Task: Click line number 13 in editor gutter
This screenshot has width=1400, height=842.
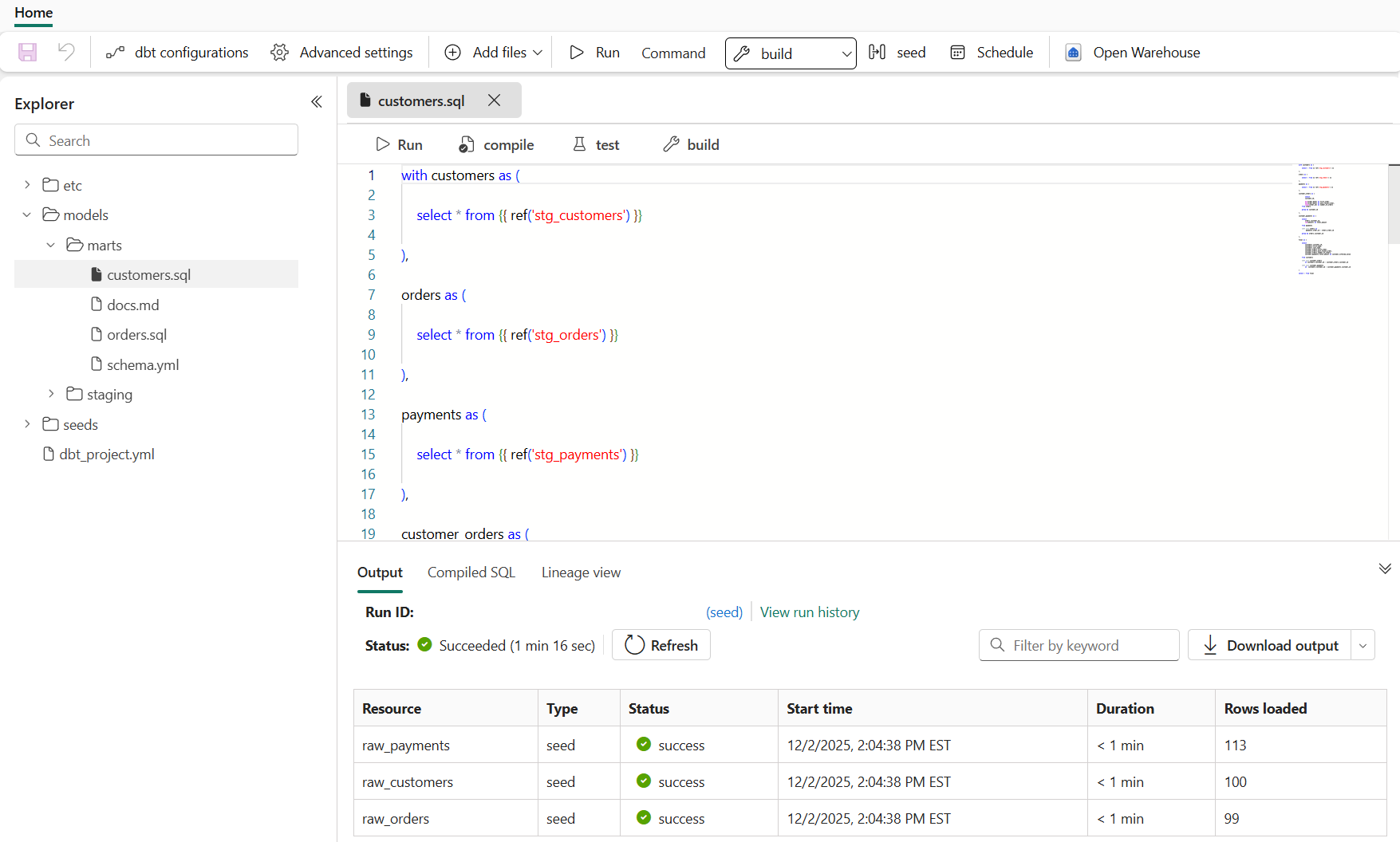Action: [368, 415]
